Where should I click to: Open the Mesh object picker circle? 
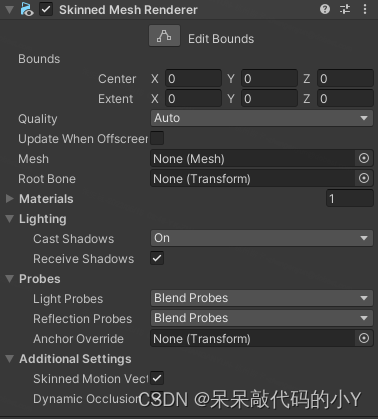coord(364,158)
